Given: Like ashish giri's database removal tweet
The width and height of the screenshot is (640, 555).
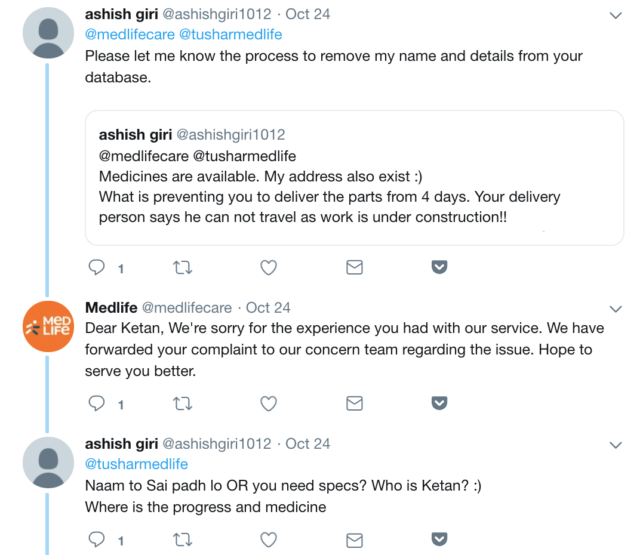Looking at the screenshot, I should point(268,268).
